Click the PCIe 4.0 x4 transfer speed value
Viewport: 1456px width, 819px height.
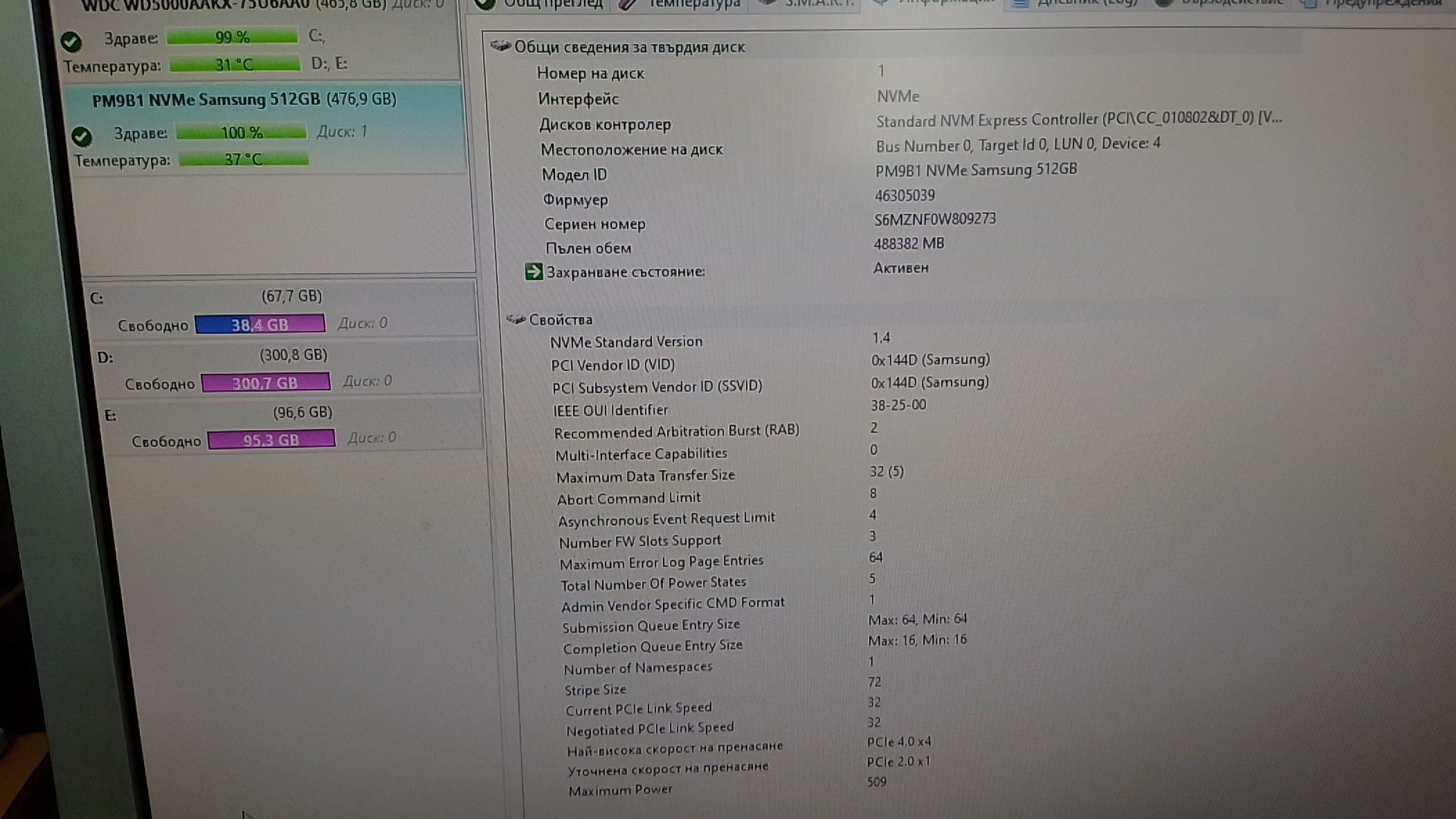(x=899, y=742)
